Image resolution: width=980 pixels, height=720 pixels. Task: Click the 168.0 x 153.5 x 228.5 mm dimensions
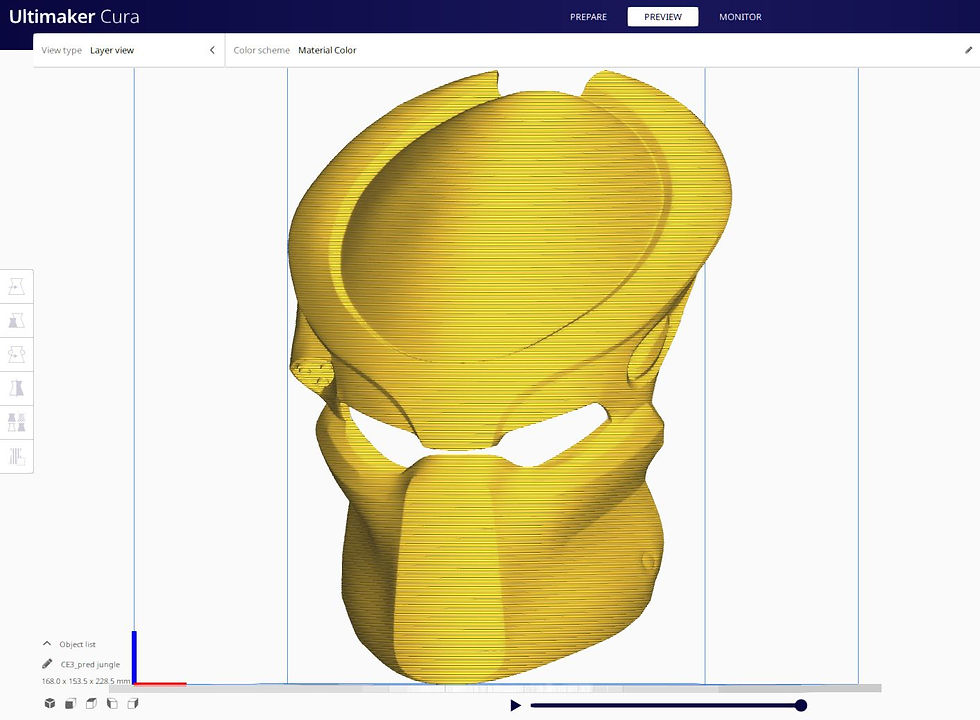(86, 681)
